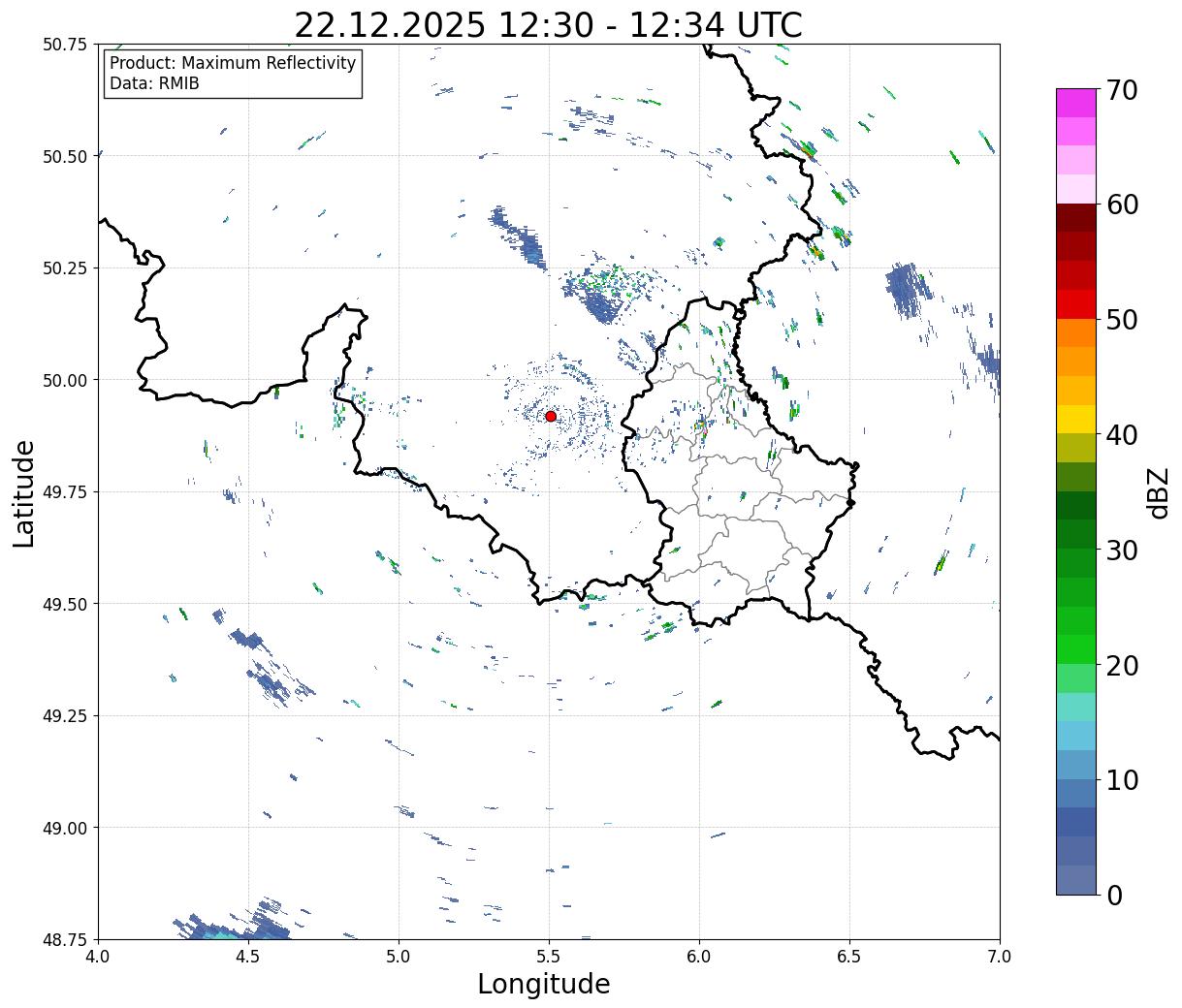This screenshot has height=1008, width=1182.
Task: Click the dark maroon colorbar segment below 60
Action: (x=1076, y=218)
